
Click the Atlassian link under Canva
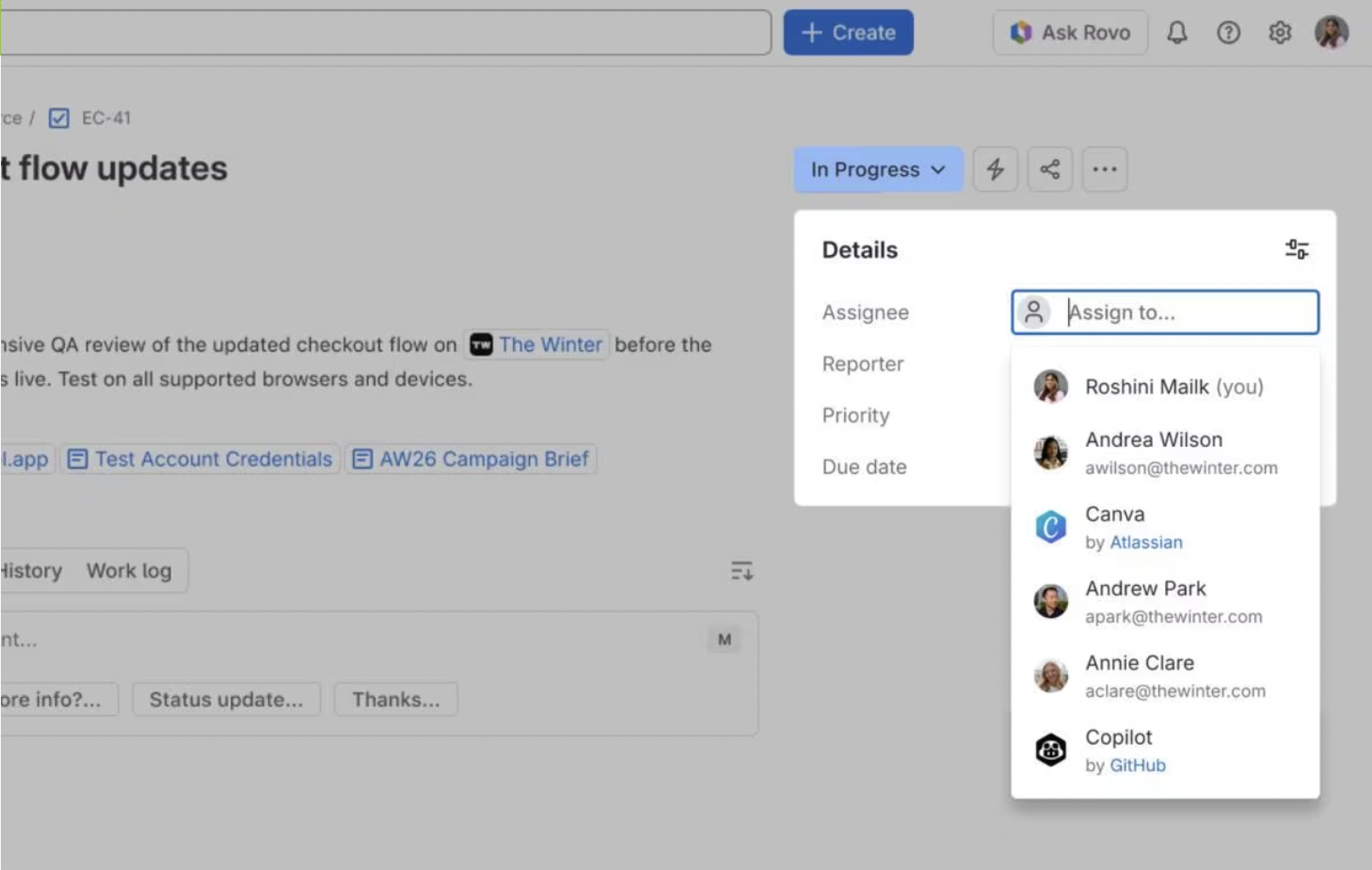point(1146,543)
